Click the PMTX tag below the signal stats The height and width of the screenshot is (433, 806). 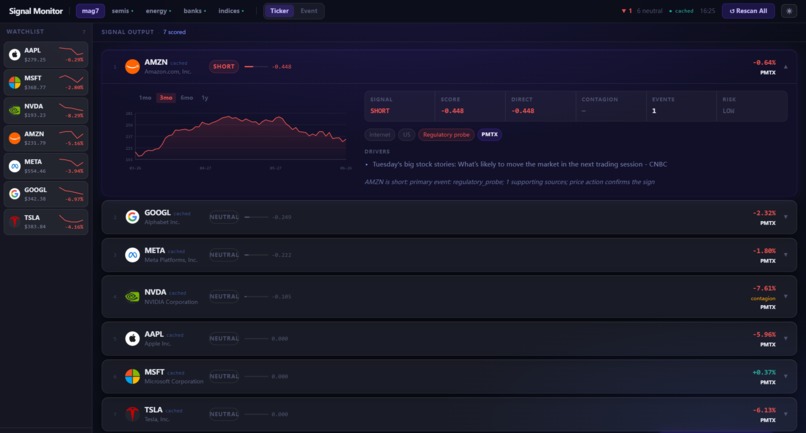coord(489,135)
